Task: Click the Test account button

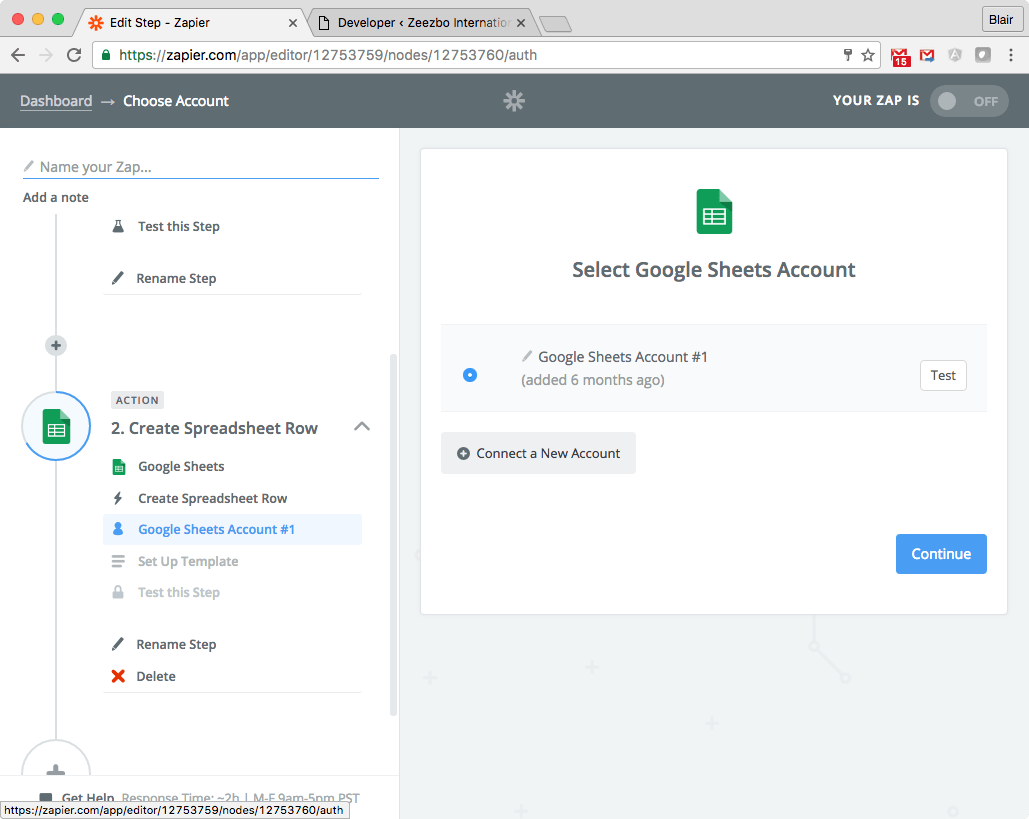Action: [x=943, y=375]
